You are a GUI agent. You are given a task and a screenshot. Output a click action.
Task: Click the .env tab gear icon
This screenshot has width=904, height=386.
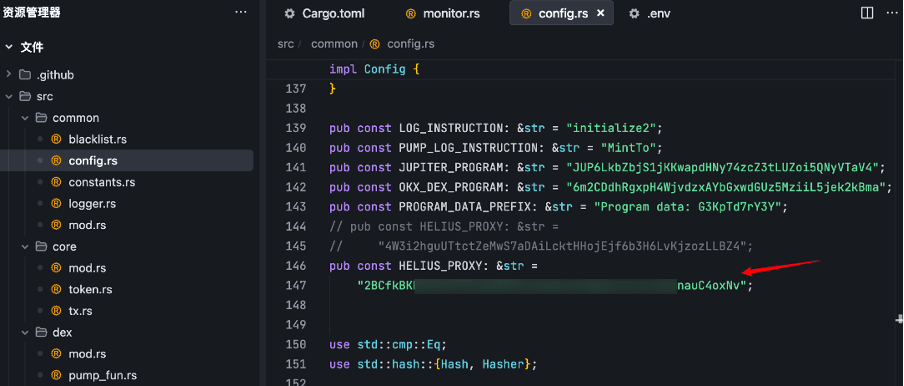point(634,13)
